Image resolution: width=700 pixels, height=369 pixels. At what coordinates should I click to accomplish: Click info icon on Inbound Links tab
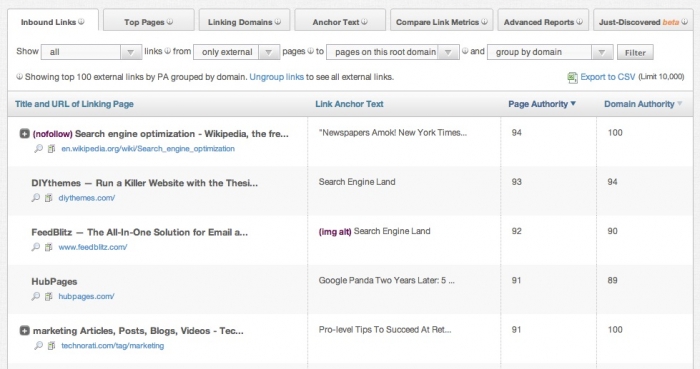pyautogui.click(x=81, y=21)
